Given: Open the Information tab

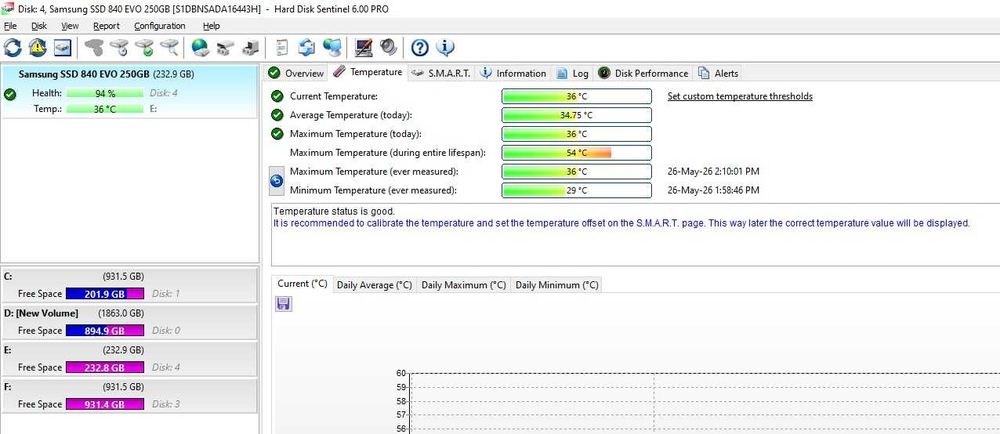Looking at the screenshot, I should 514,73.
